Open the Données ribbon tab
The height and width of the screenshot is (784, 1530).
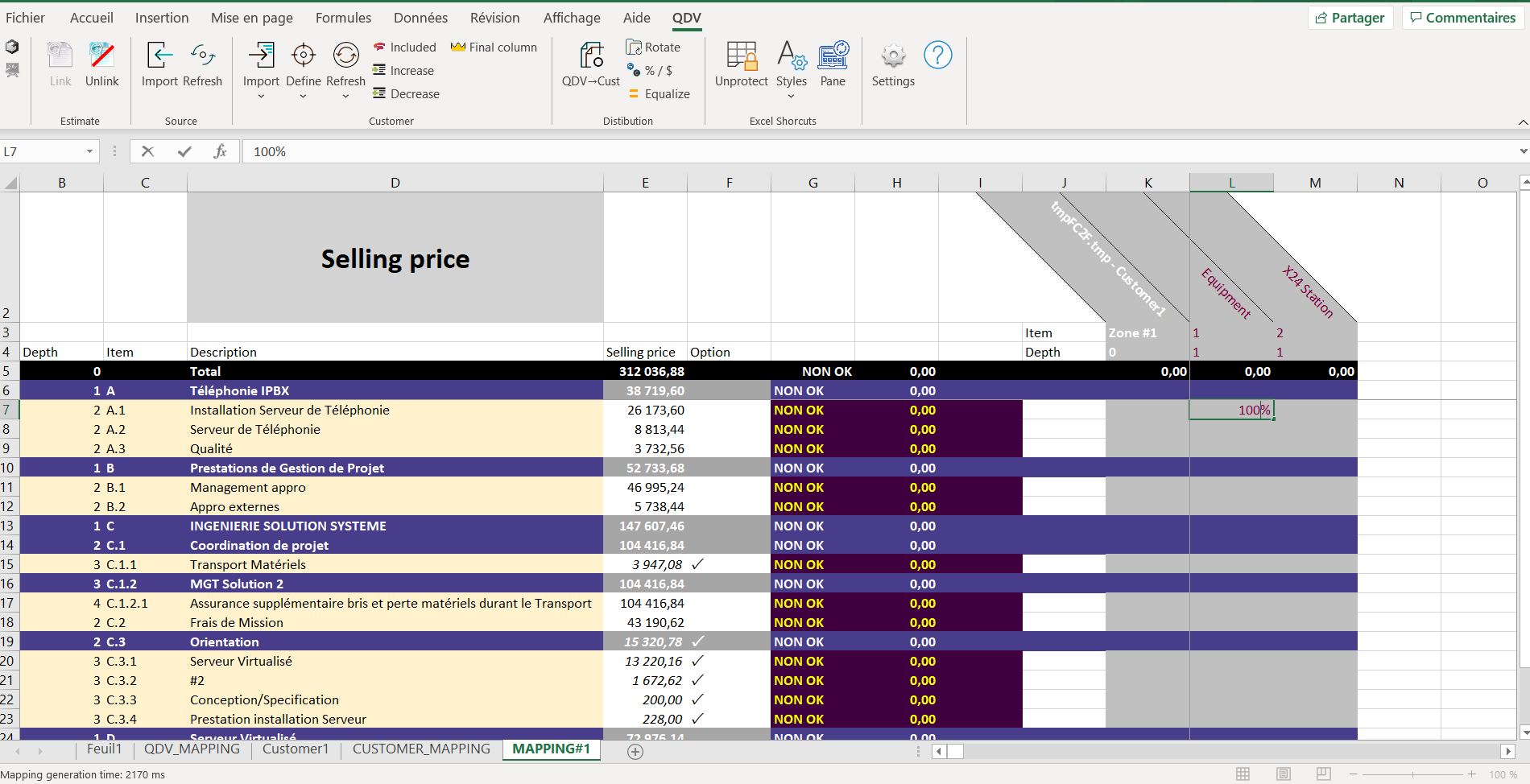coord(420,18)
